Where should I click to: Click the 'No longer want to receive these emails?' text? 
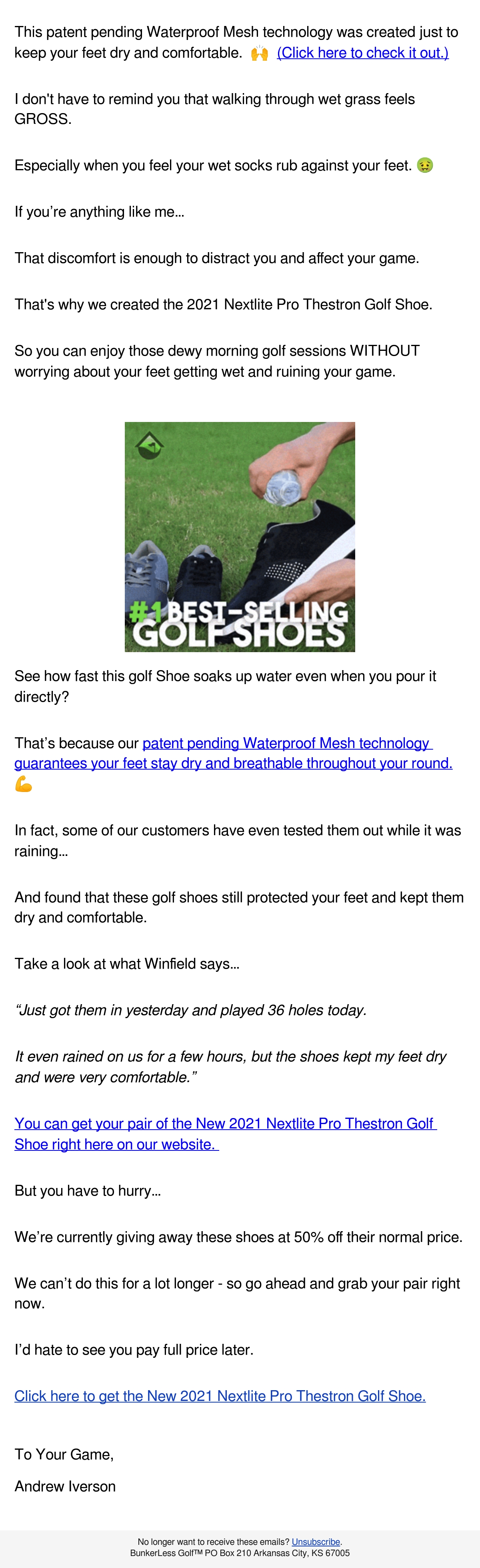[213, 1541]
